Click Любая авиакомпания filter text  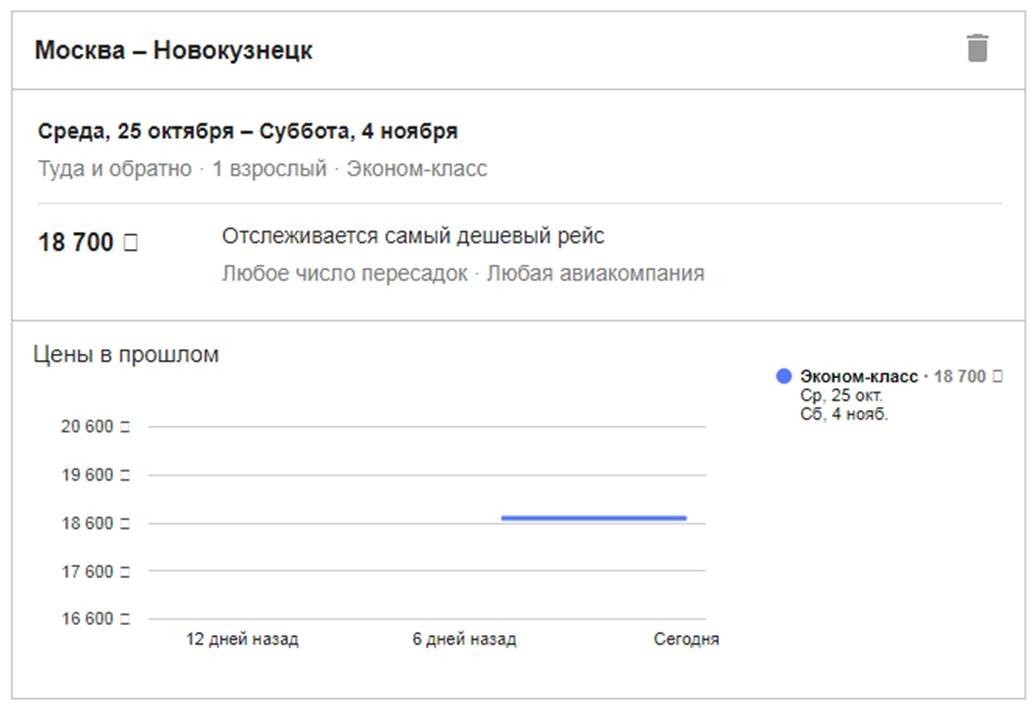click(595, 273)
